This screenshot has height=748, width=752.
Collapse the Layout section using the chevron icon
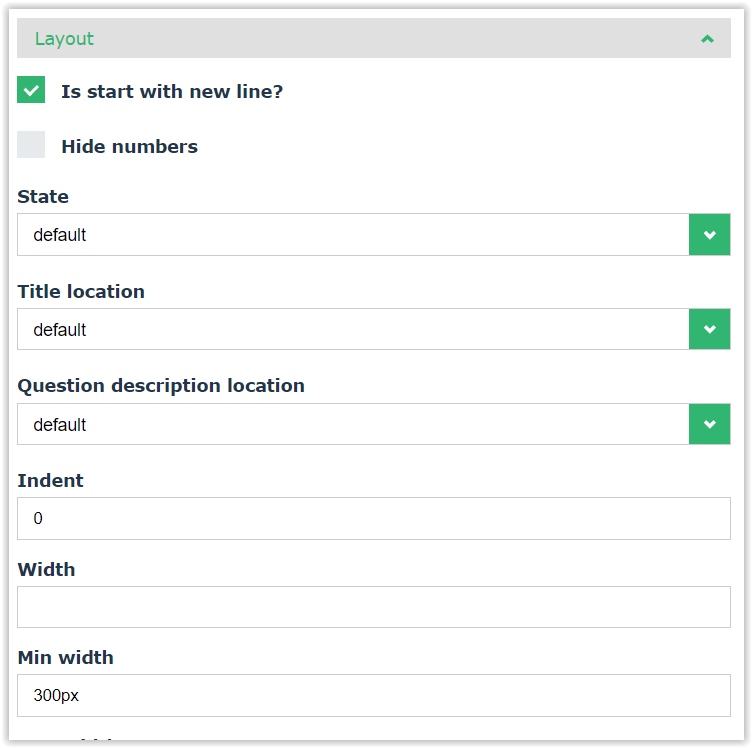707,39
